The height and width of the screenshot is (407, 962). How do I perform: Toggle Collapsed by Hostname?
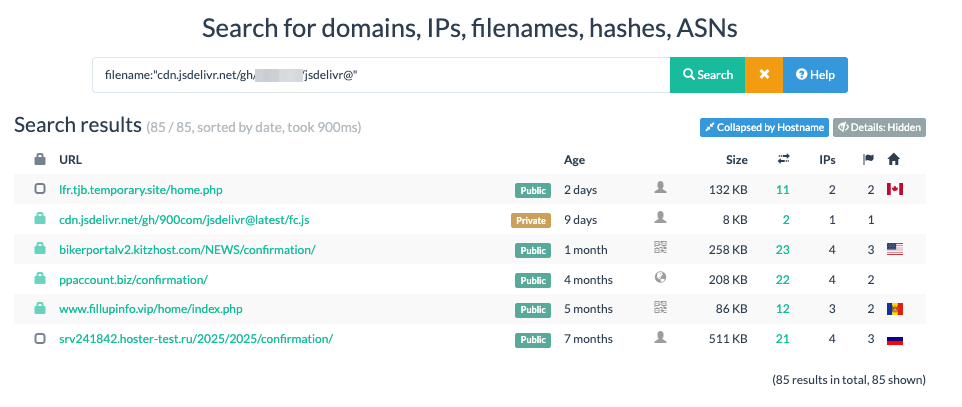pyautogui.click(x=764, y=127)
